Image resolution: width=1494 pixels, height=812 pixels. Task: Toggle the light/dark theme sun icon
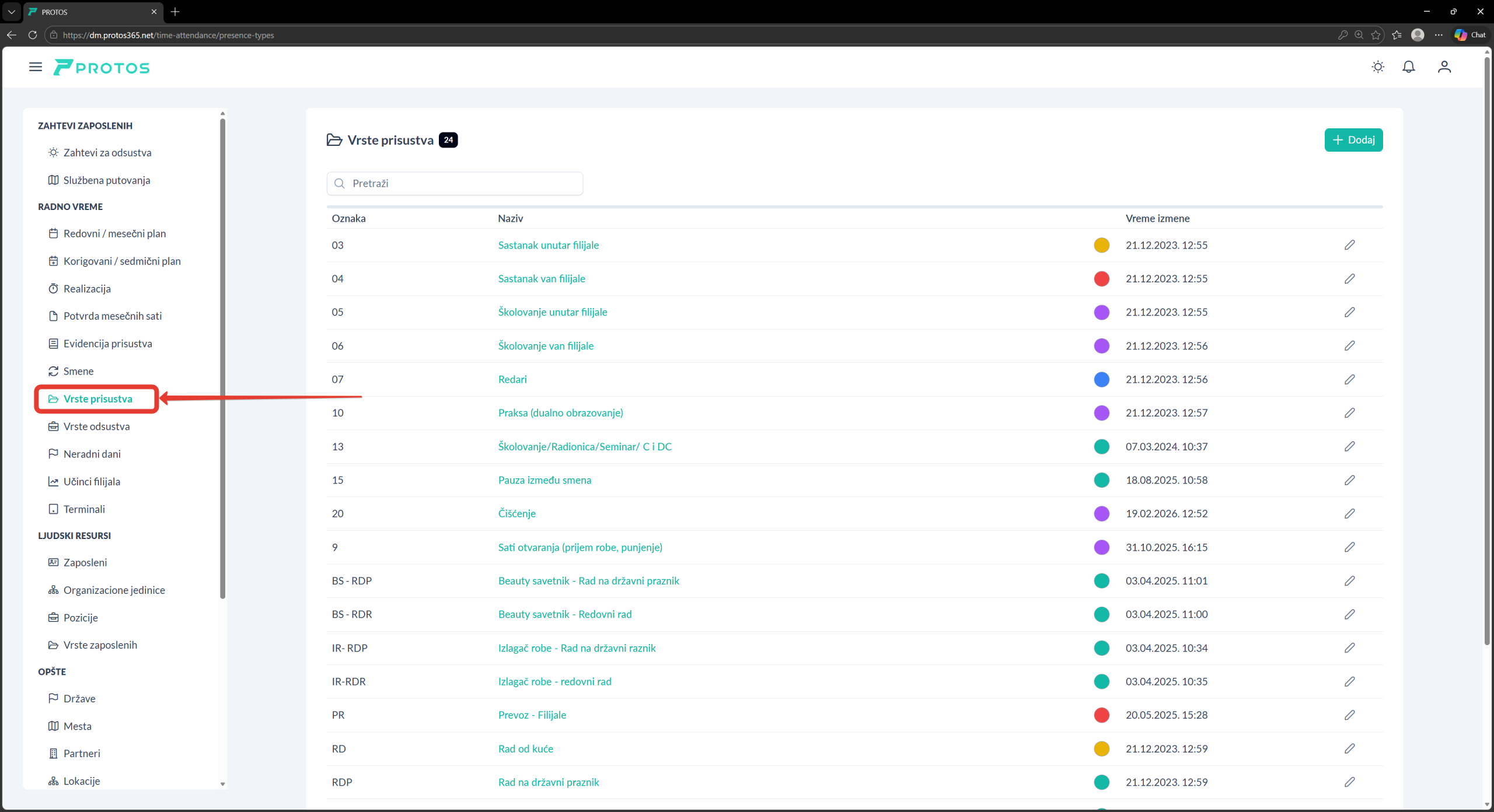[x=1378, y=67]
